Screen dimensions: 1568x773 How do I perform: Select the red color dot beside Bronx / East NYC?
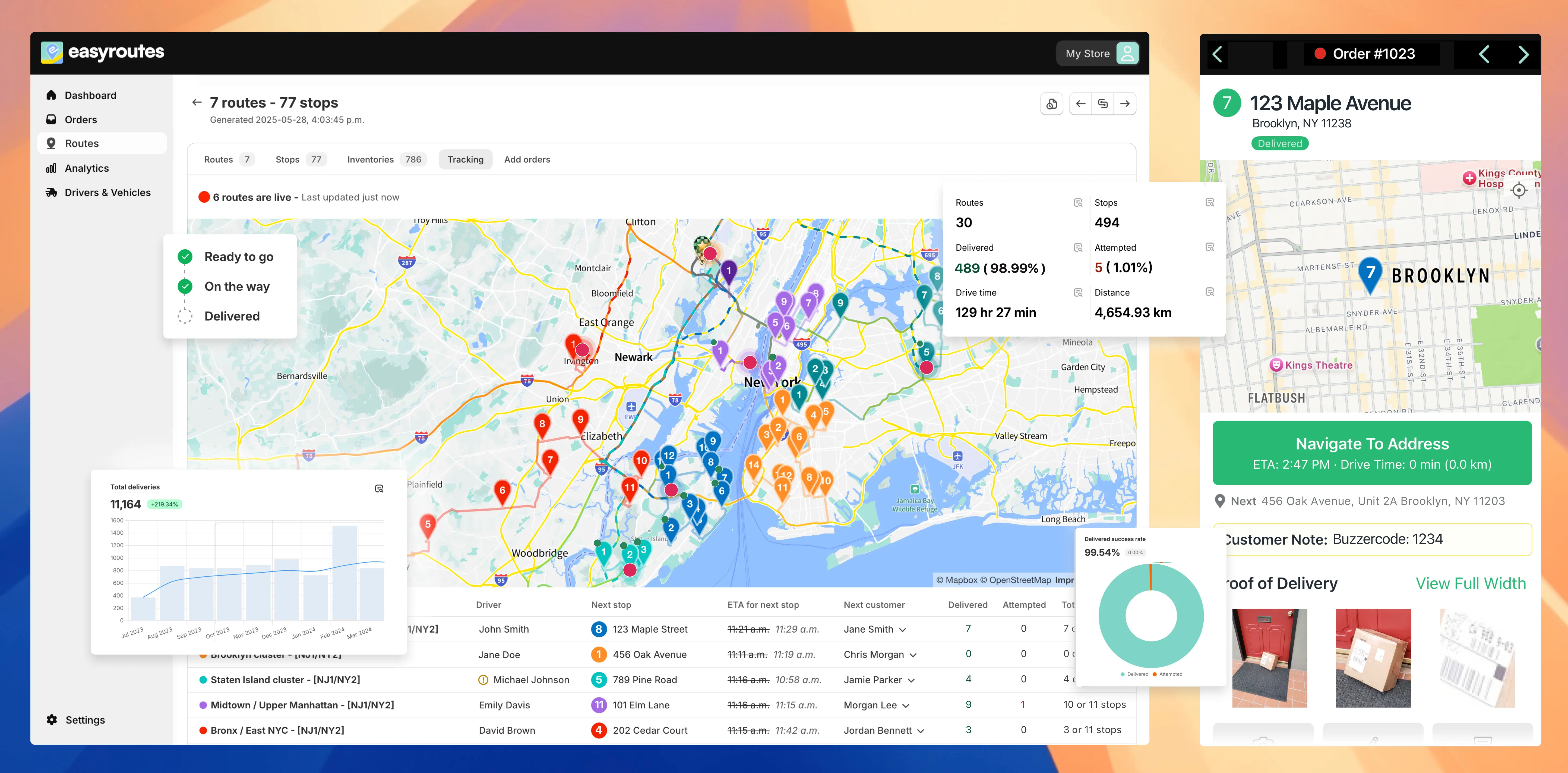tap(203, 730)
